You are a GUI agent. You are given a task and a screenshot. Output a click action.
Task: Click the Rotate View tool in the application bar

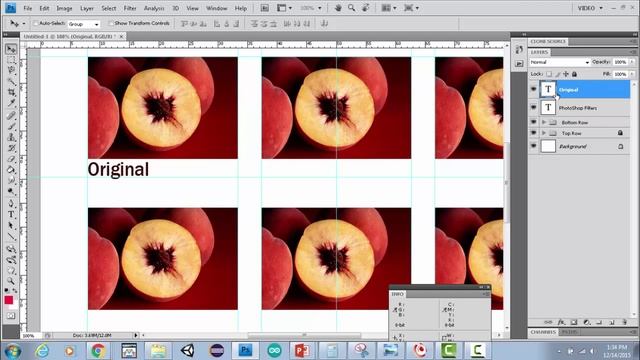(365, 8)
